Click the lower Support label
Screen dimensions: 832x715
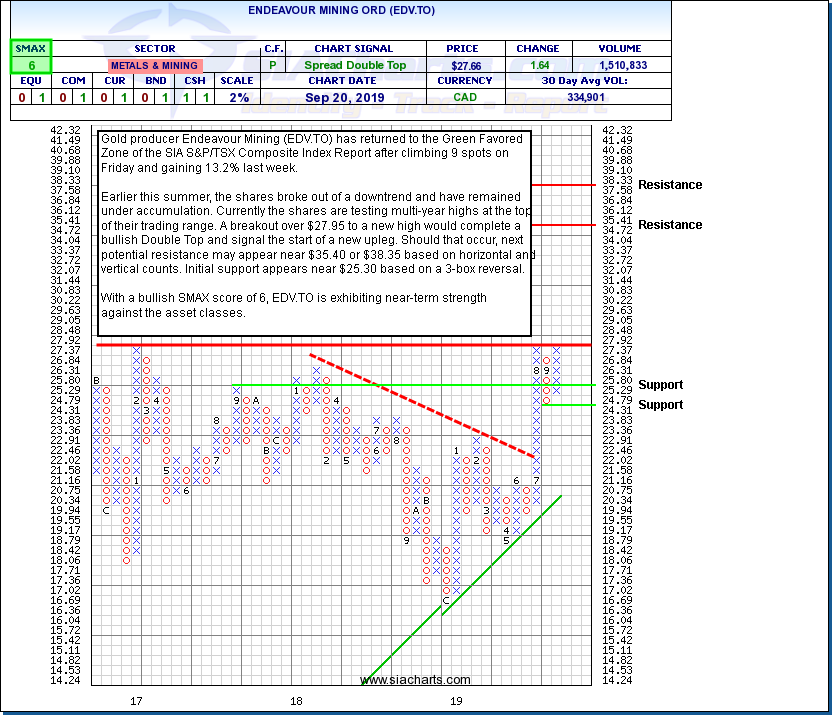(660, 405)
